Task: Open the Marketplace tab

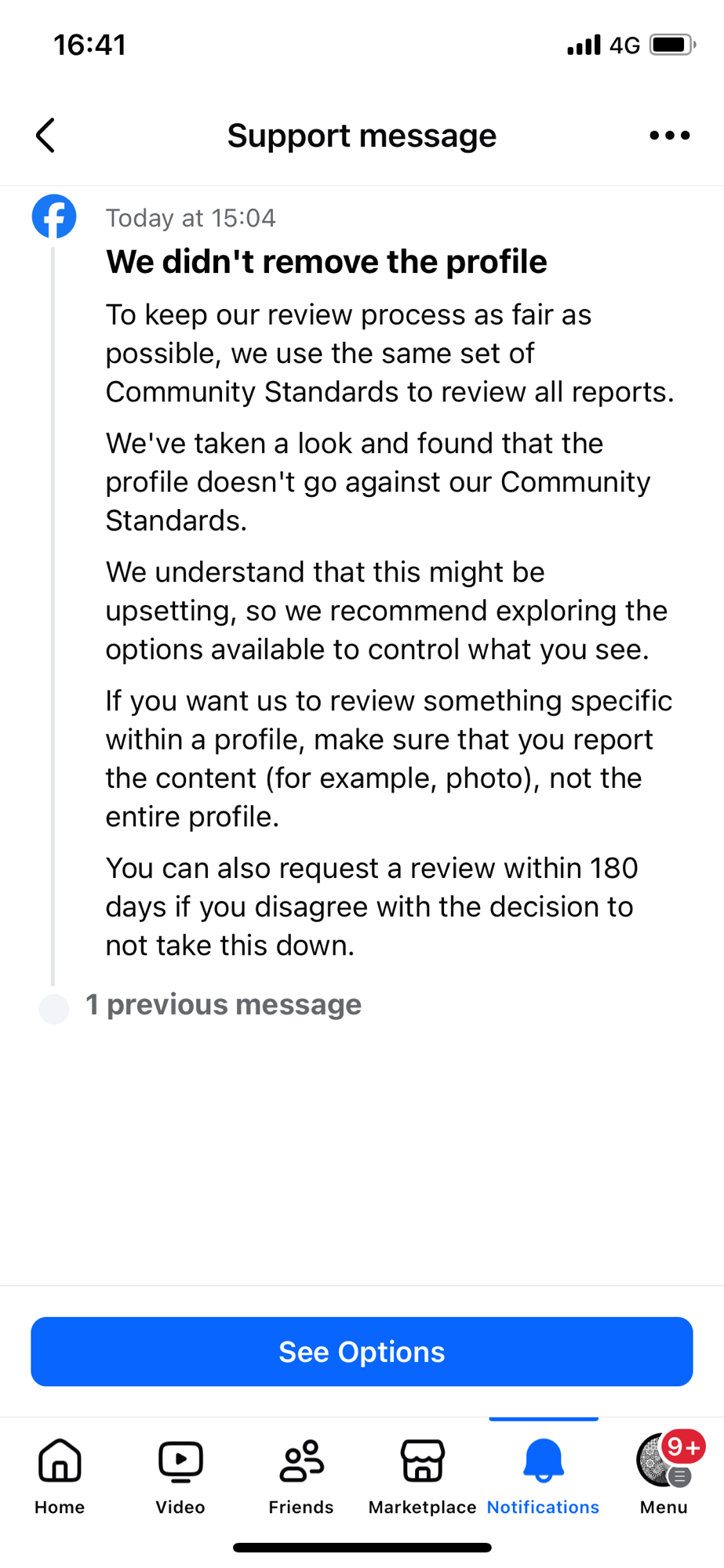Action: [422, 1475]
